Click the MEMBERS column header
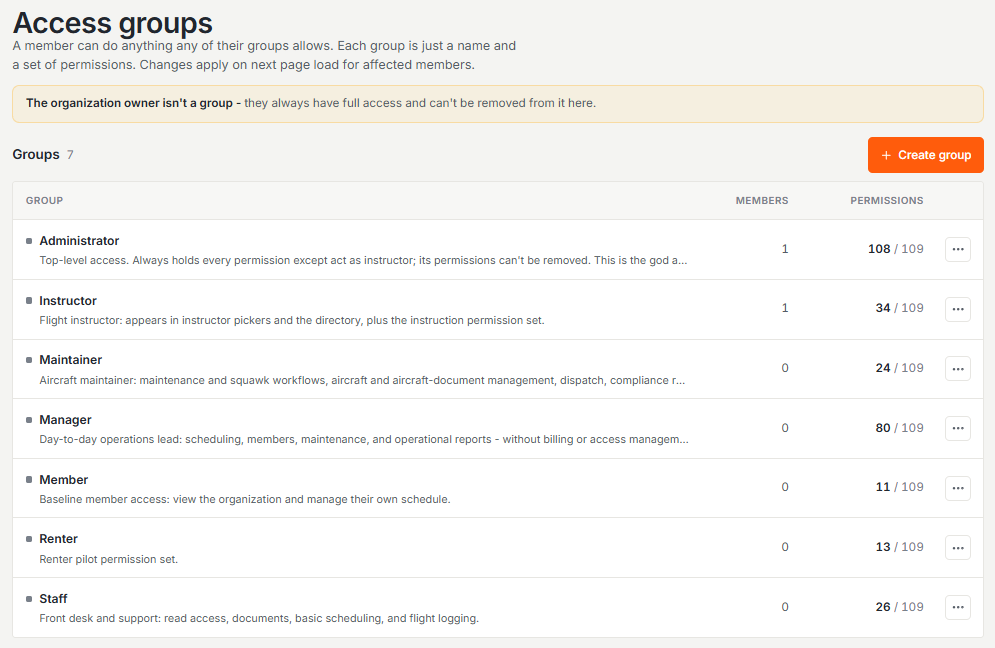Screen dimensions: 995x648 pyautogui.click(x=761, y=201)
